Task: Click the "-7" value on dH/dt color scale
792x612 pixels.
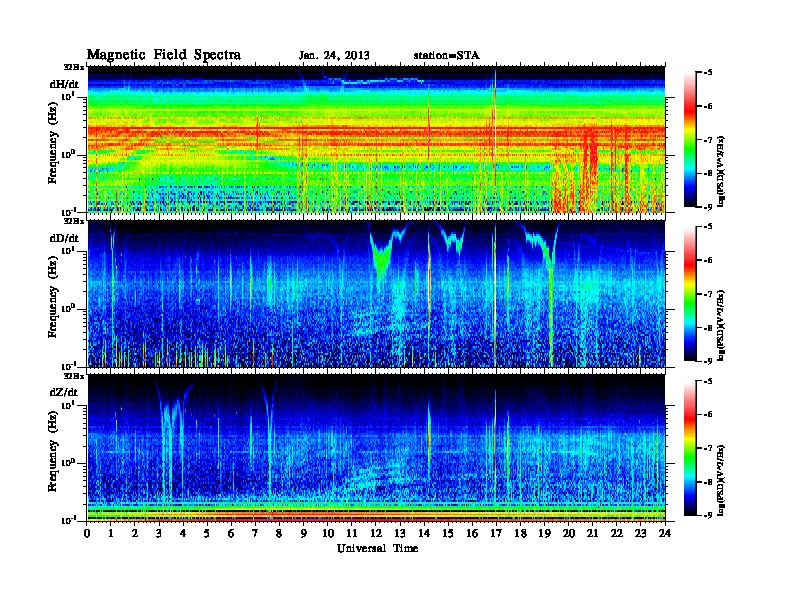Action: click(x=707, y=140)
